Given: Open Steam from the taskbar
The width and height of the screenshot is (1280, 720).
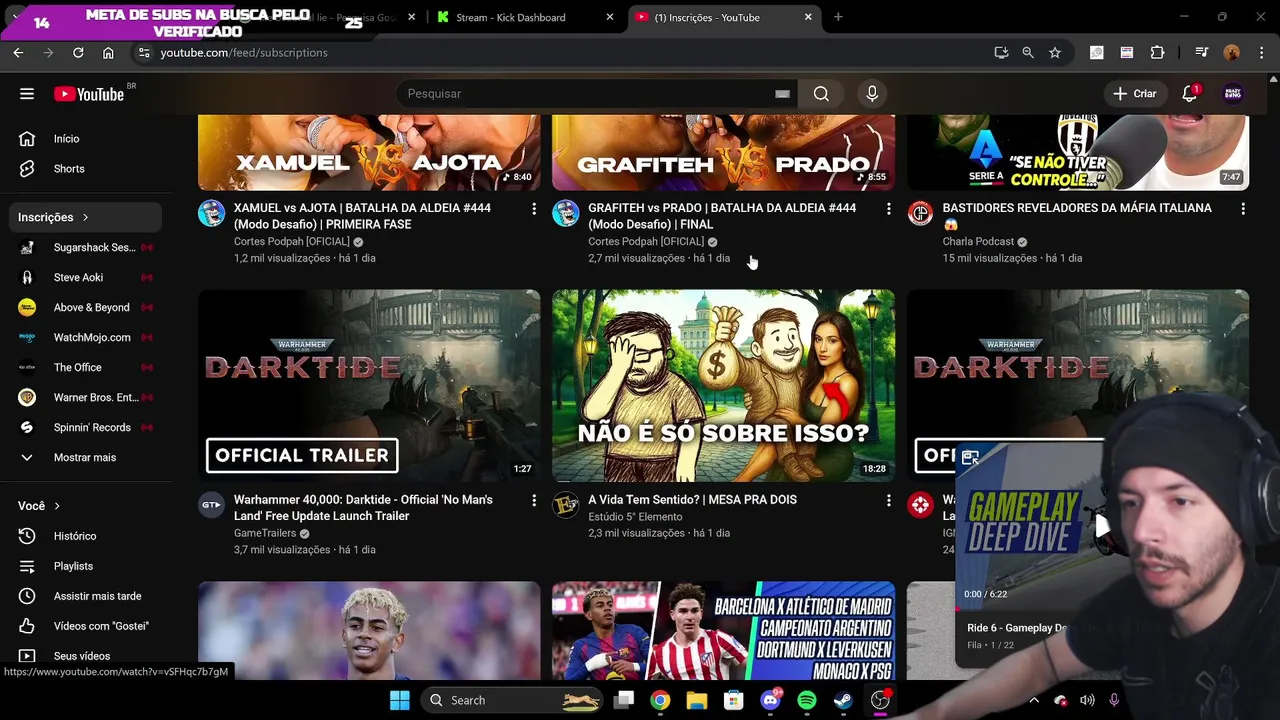Looking at the screenshot, I should tap(843, 700).
